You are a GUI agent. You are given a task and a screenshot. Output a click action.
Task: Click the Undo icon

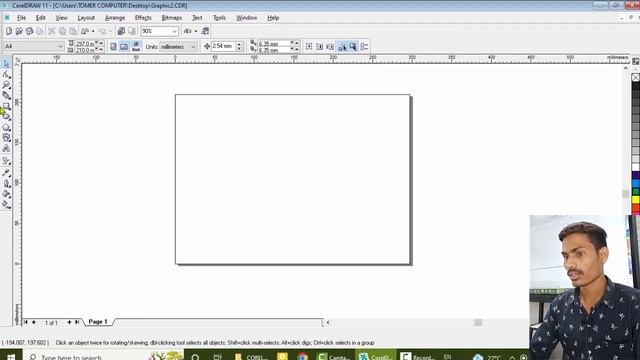point(85,31)
